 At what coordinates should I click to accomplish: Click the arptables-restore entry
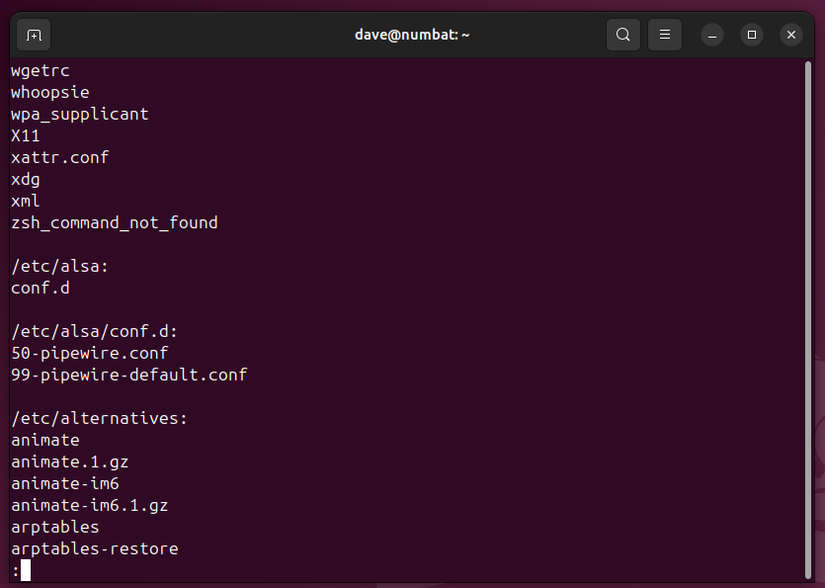pyautogui.click(x=94, y=548)
